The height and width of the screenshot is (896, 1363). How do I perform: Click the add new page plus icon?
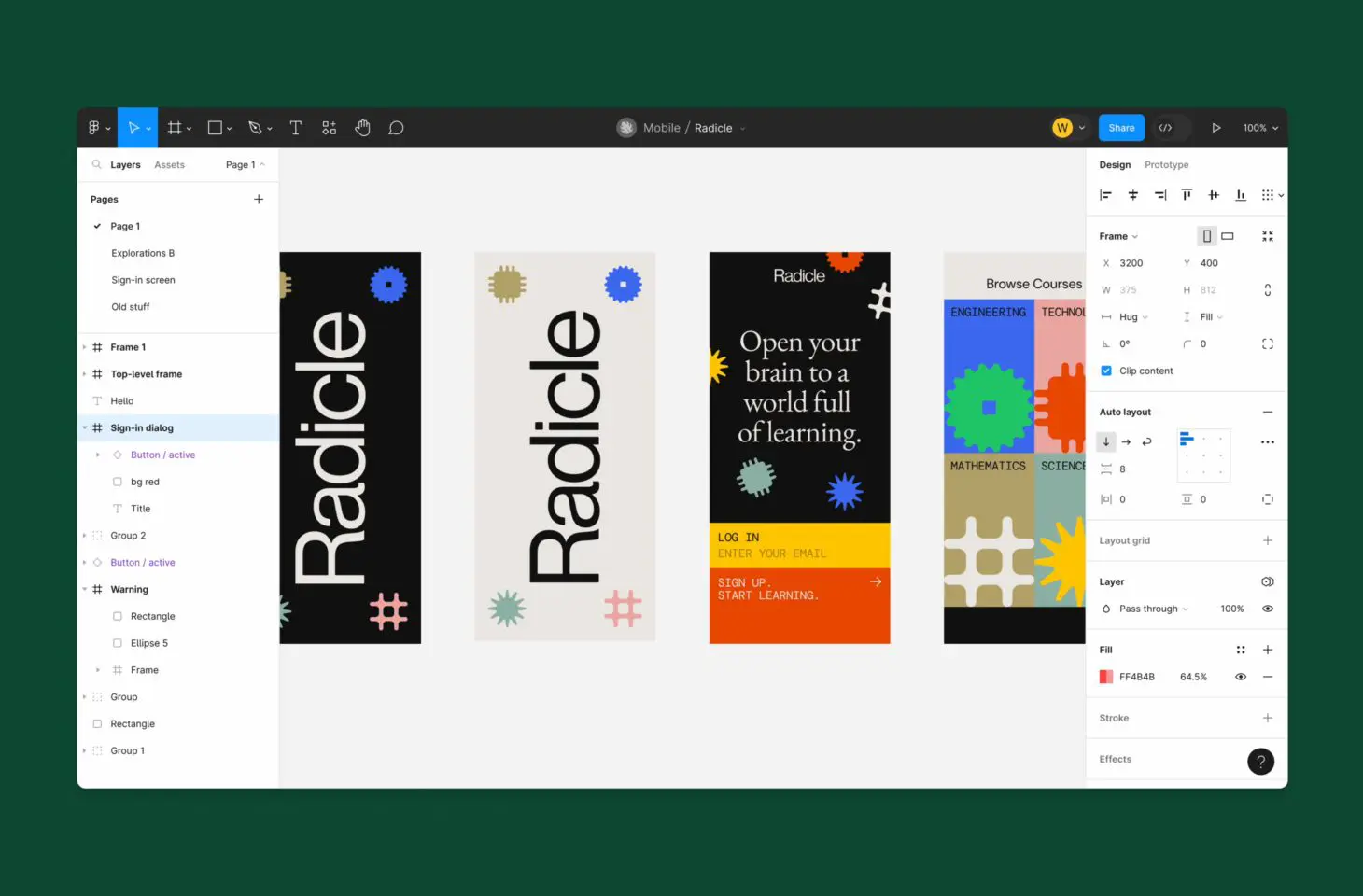click(259, 200)
